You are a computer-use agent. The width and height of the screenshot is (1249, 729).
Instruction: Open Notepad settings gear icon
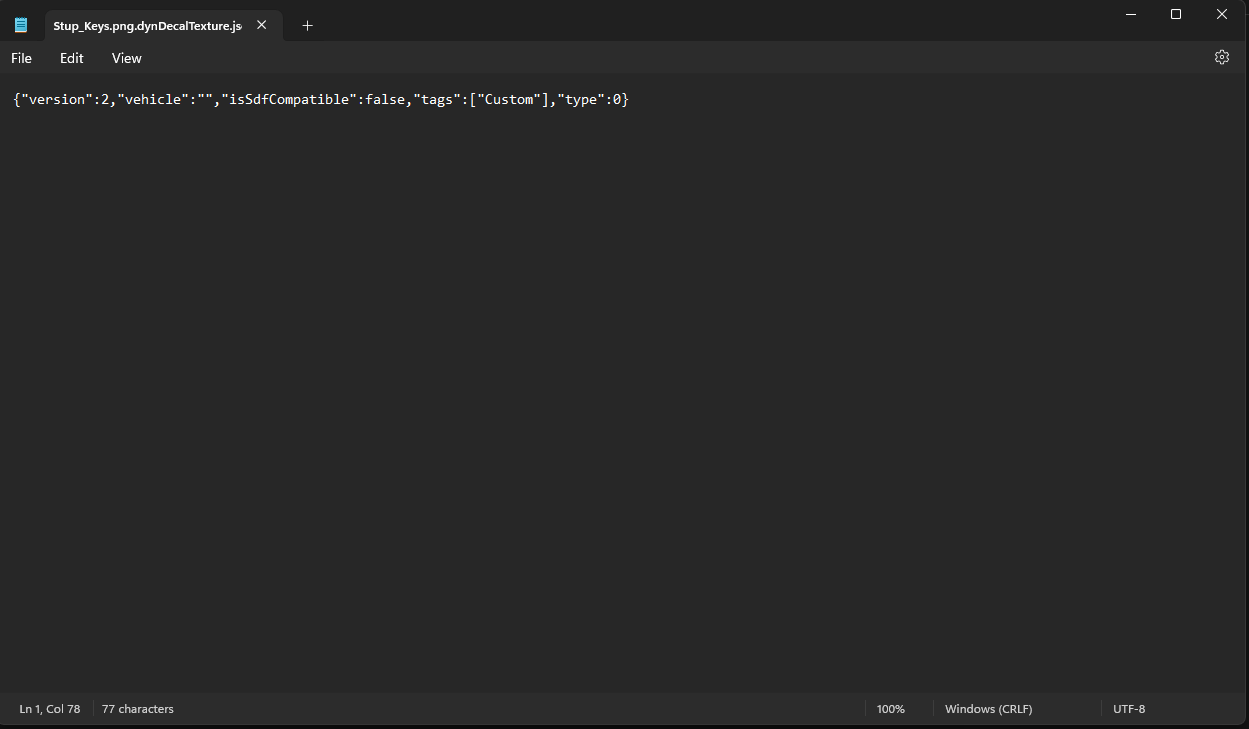tap(1221, 57)
